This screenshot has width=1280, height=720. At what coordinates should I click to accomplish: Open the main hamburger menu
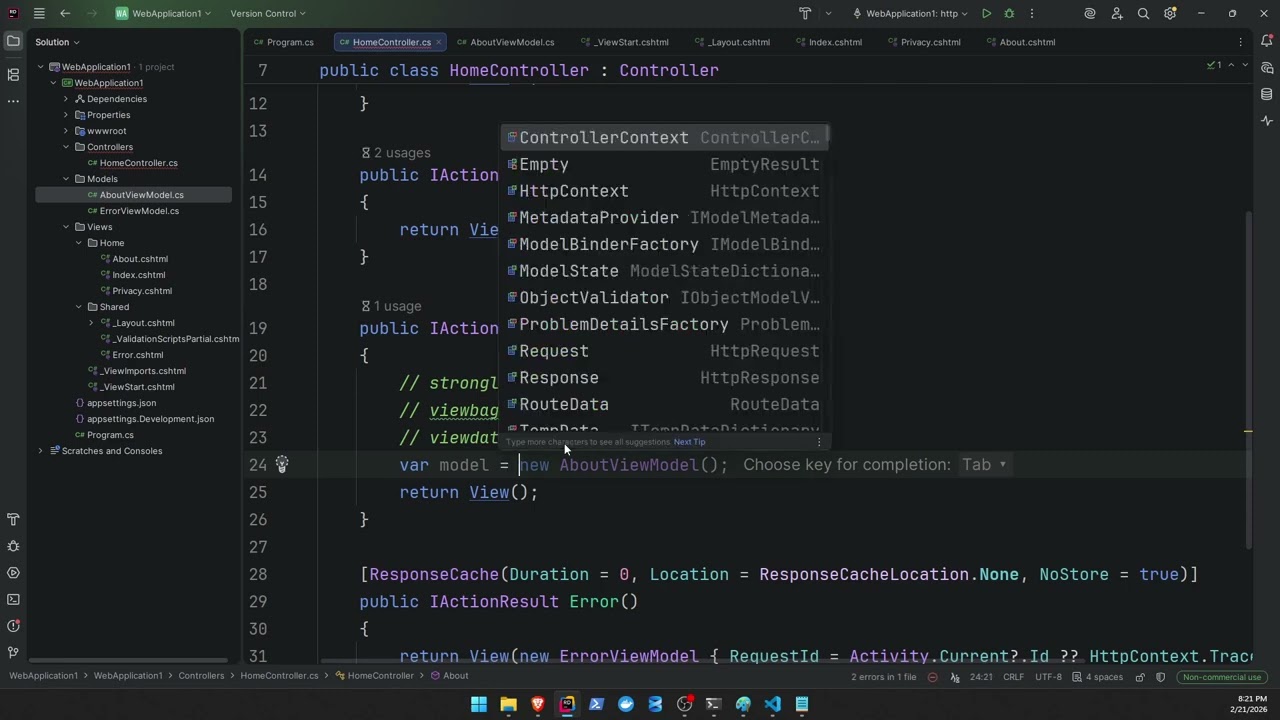pyautogui.click(x=38, y=13)
